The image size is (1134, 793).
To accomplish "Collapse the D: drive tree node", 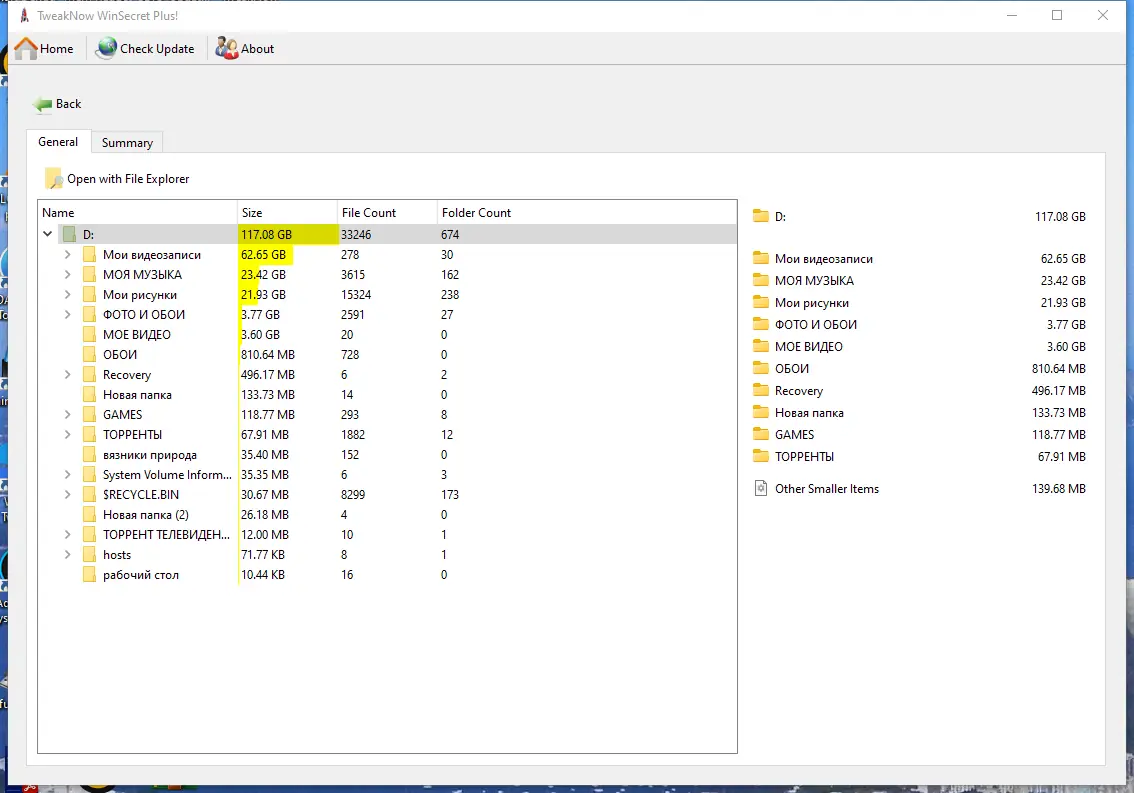I will click(x=48, y=234).
